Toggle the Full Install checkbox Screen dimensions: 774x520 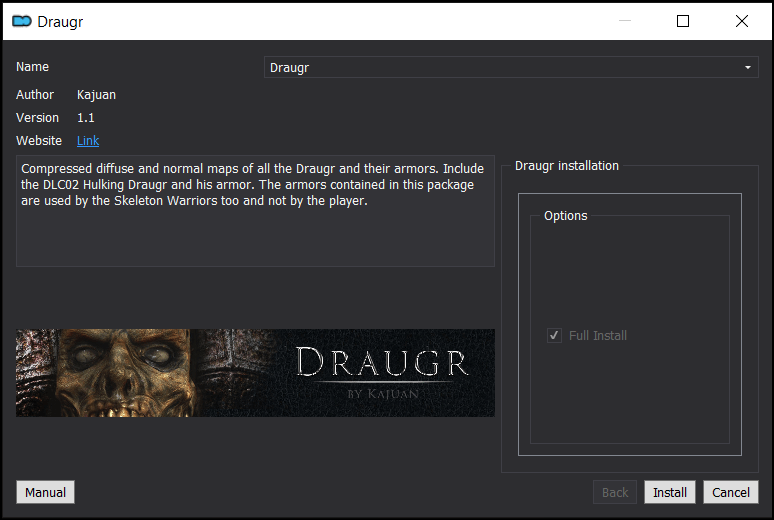pos(554,335)
